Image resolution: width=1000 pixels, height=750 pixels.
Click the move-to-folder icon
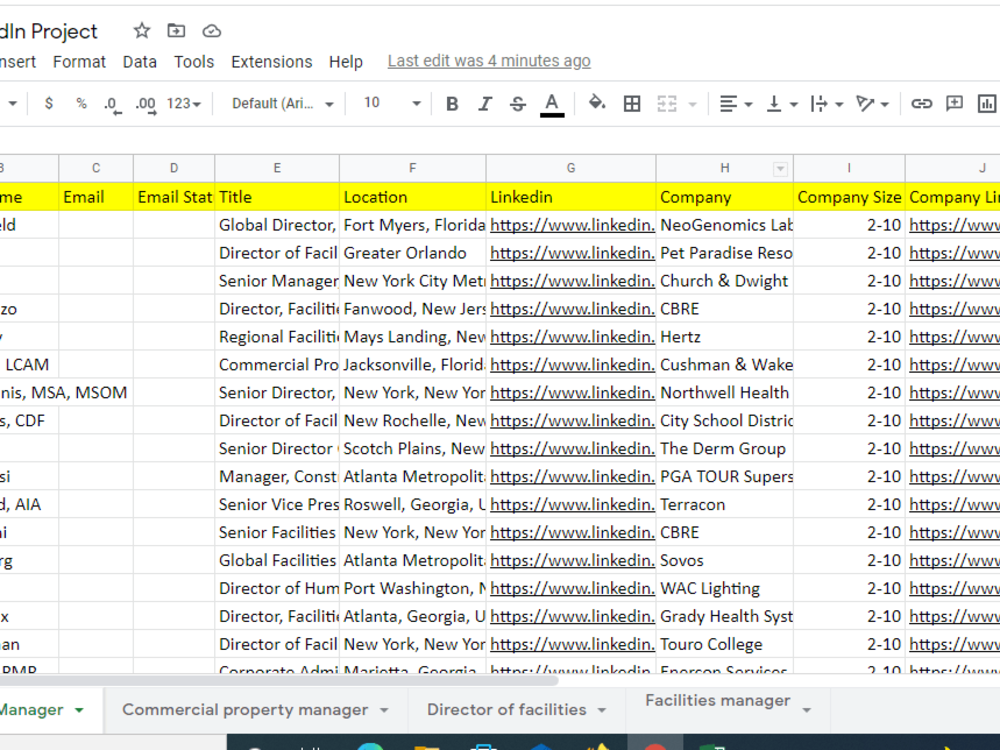[176, 31]
